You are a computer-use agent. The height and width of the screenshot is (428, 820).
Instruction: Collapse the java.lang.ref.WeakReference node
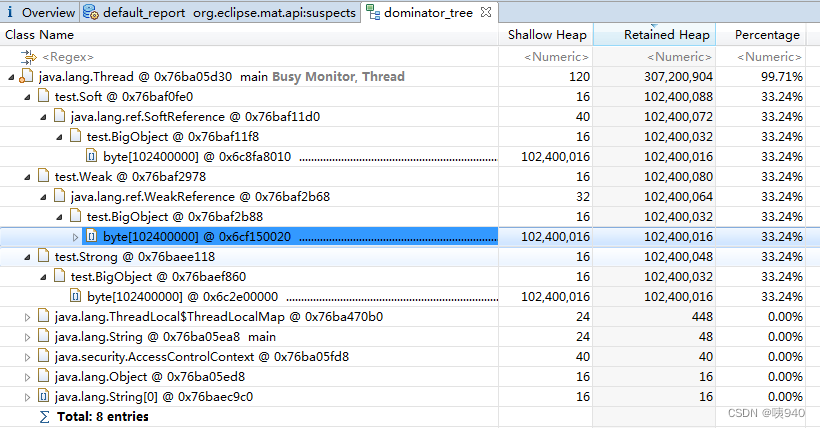tap(43, 197)
